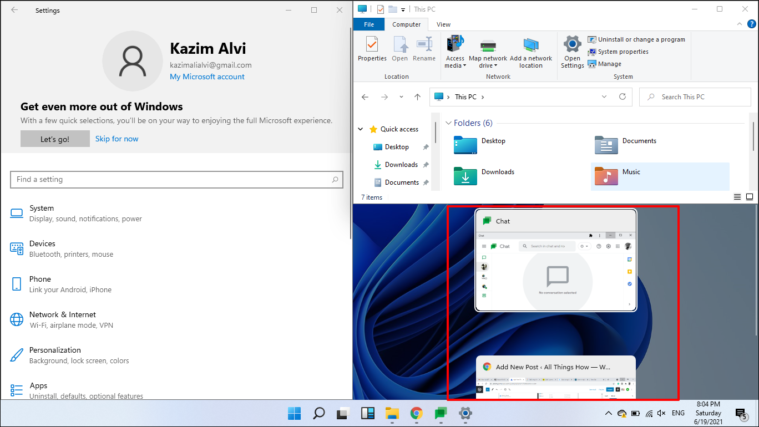Collapse the Explorer ribbon
Viewport: 759px width, 427px height.
point(739,24)
